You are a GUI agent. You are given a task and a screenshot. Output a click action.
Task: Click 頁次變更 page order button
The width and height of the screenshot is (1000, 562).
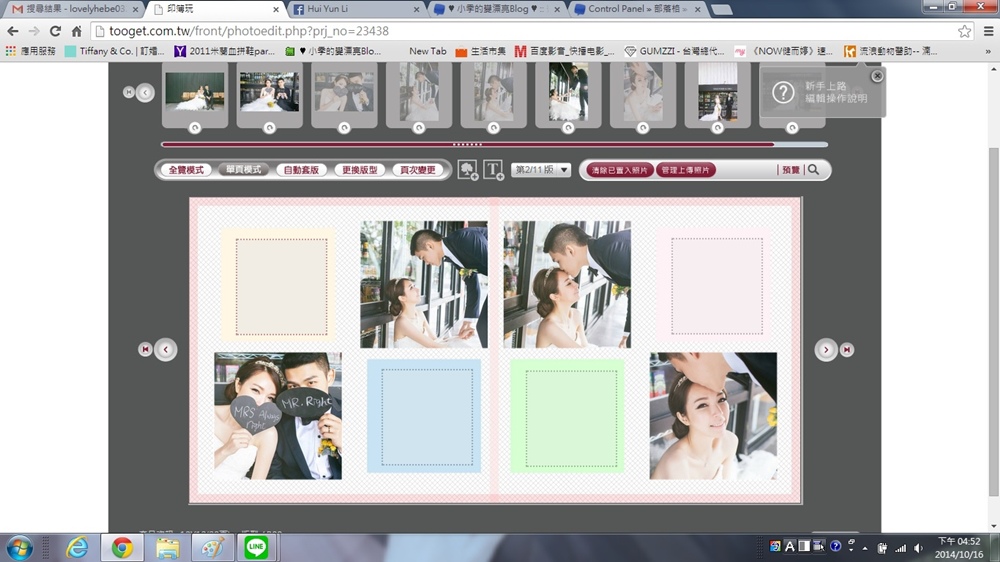click(x=418, y=170)
